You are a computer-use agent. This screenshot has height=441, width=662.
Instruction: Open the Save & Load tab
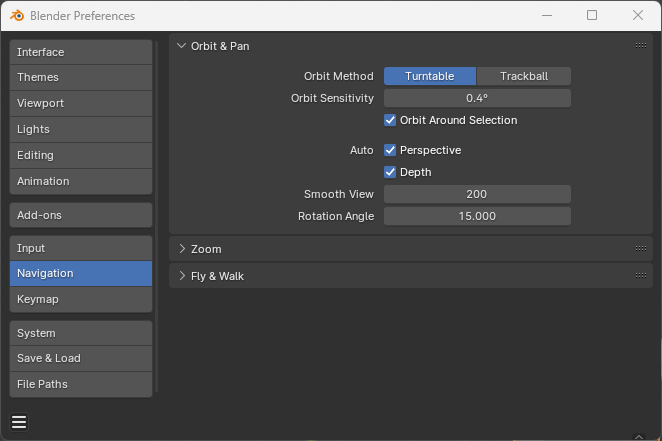click(81, 358)
